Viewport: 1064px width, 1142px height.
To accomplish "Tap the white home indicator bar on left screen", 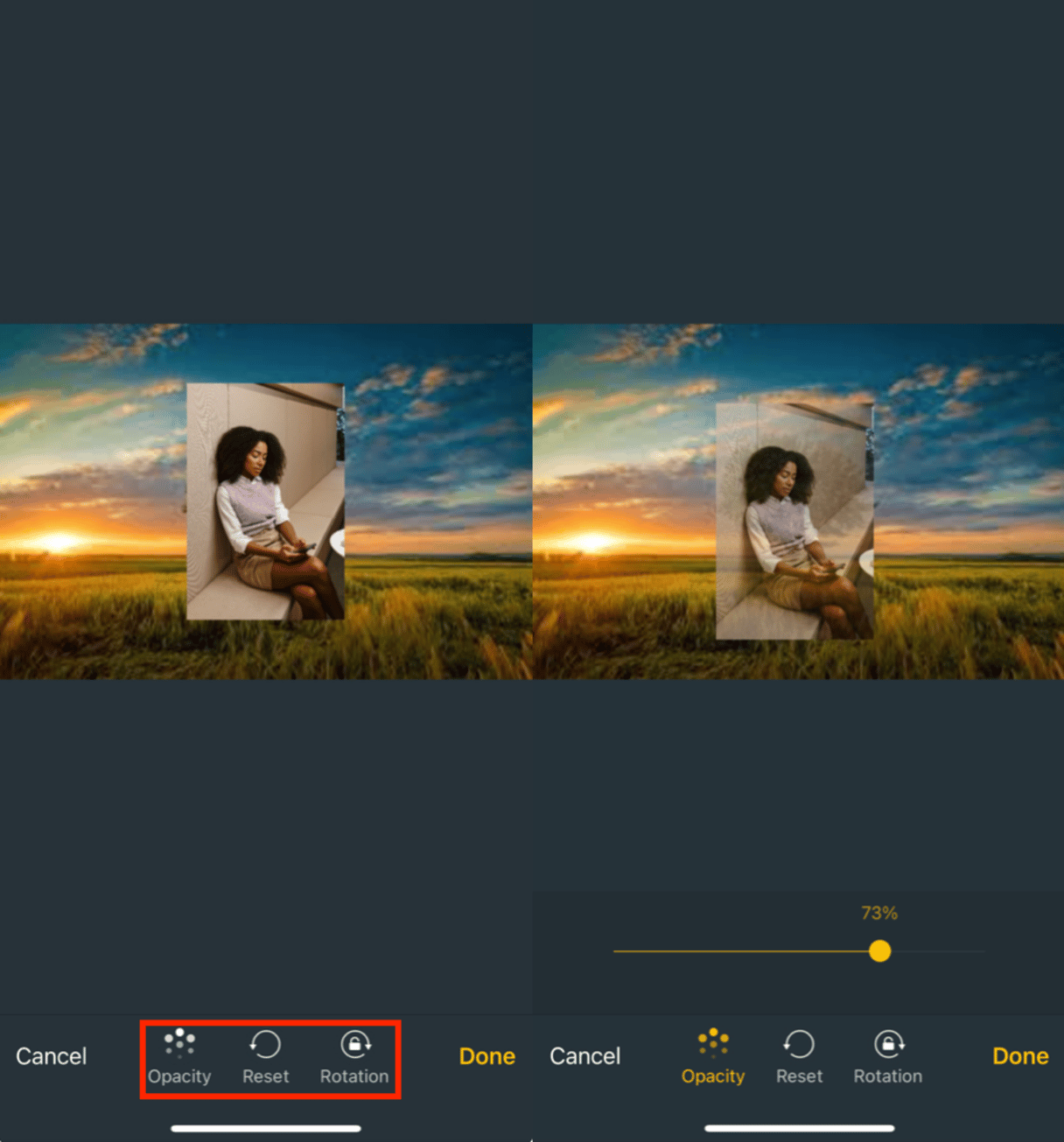I will tap(266, 1128).
